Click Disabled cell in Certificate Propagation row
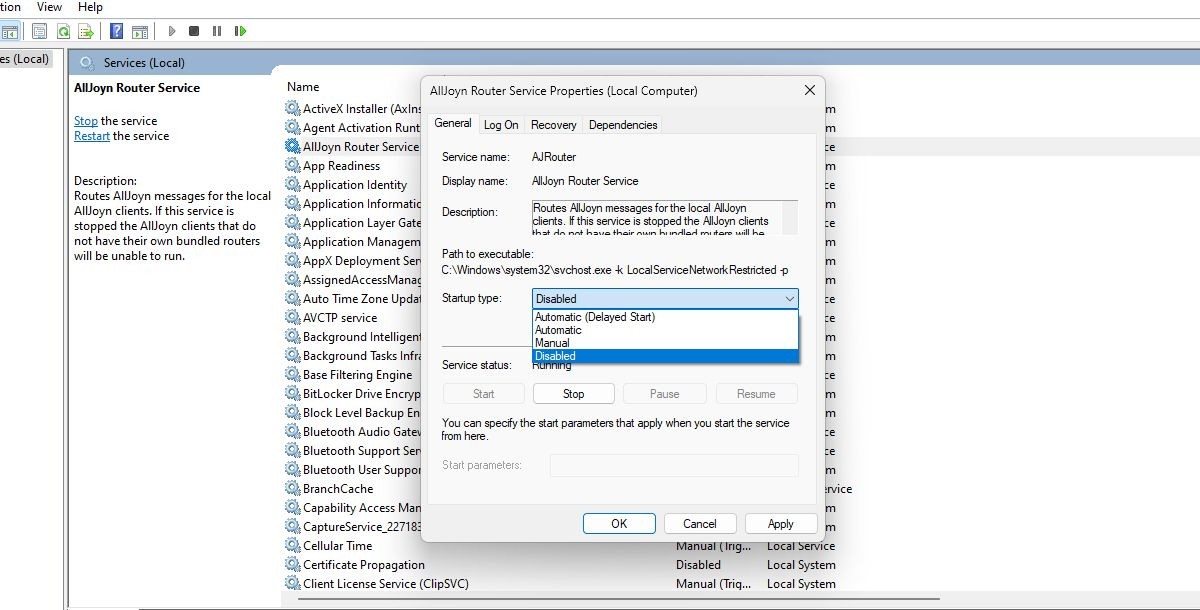The height and width of the screenshot is (610, 1200). (698, 565)
